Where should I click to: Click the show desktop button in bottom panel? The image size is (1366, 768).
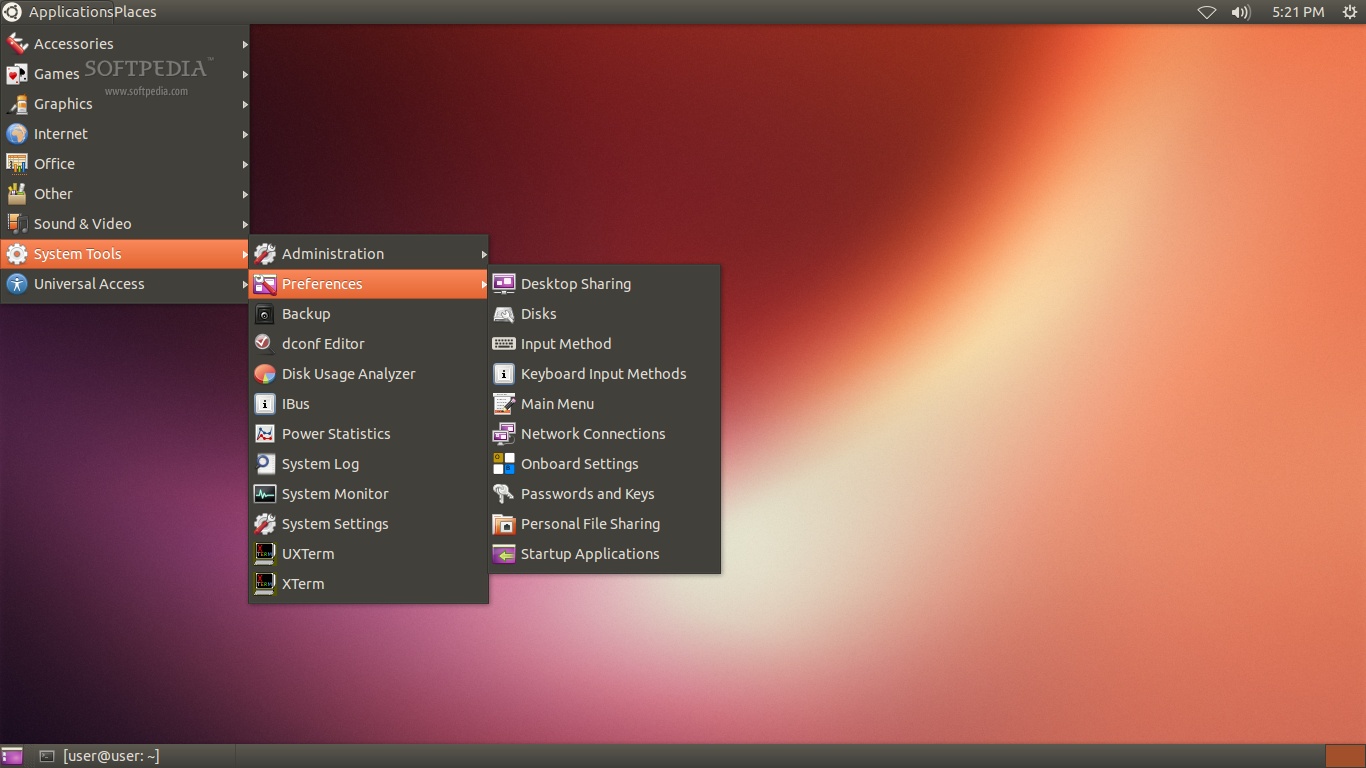point(12,756)
